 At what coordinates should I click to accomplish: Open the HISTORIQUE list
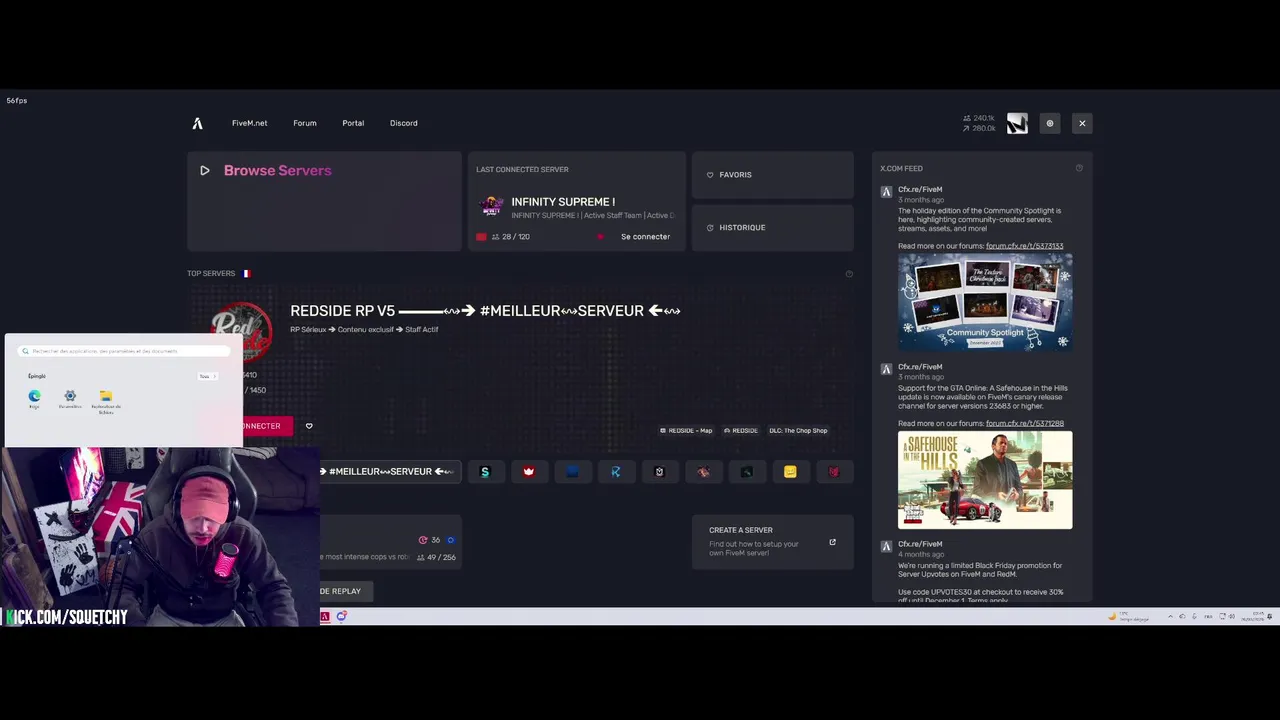(x=772, y=228)
